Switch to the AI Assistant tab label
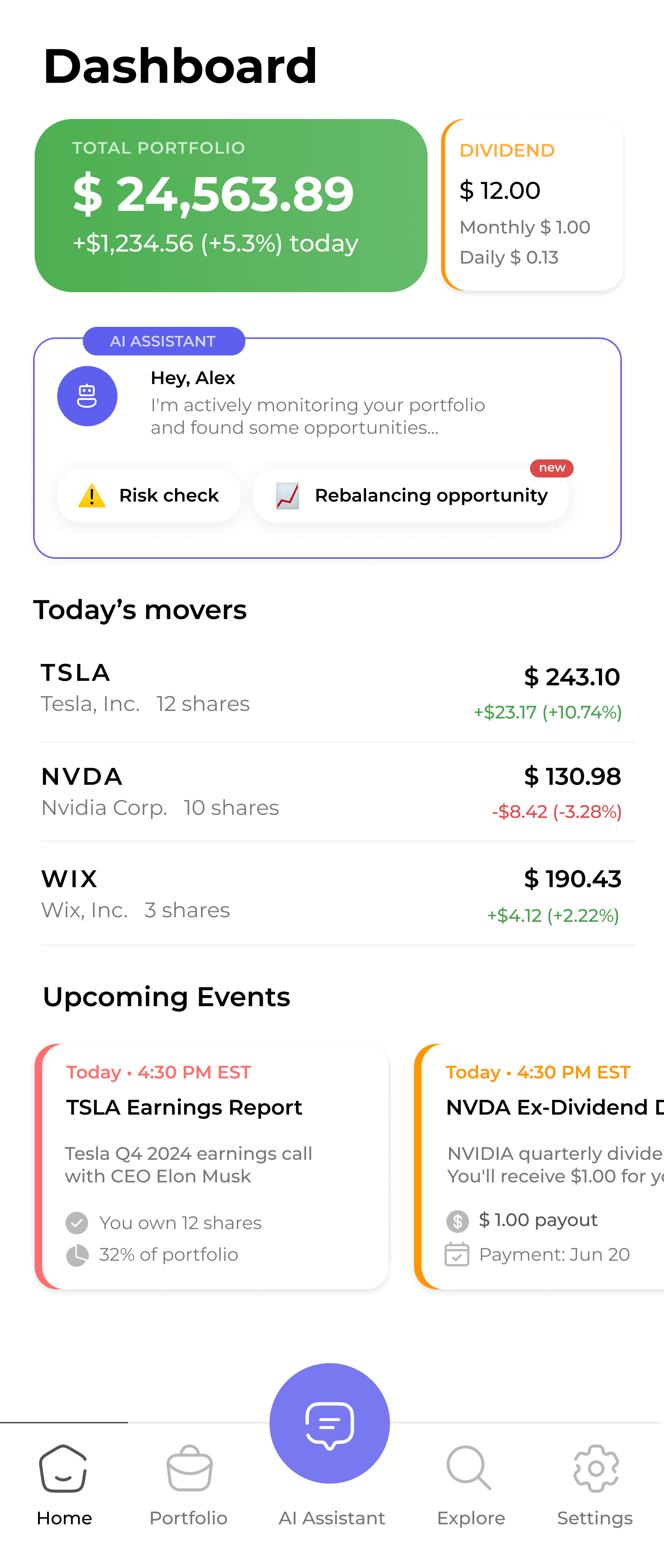Screen dimensions: 664x1568 point(332,1518)
